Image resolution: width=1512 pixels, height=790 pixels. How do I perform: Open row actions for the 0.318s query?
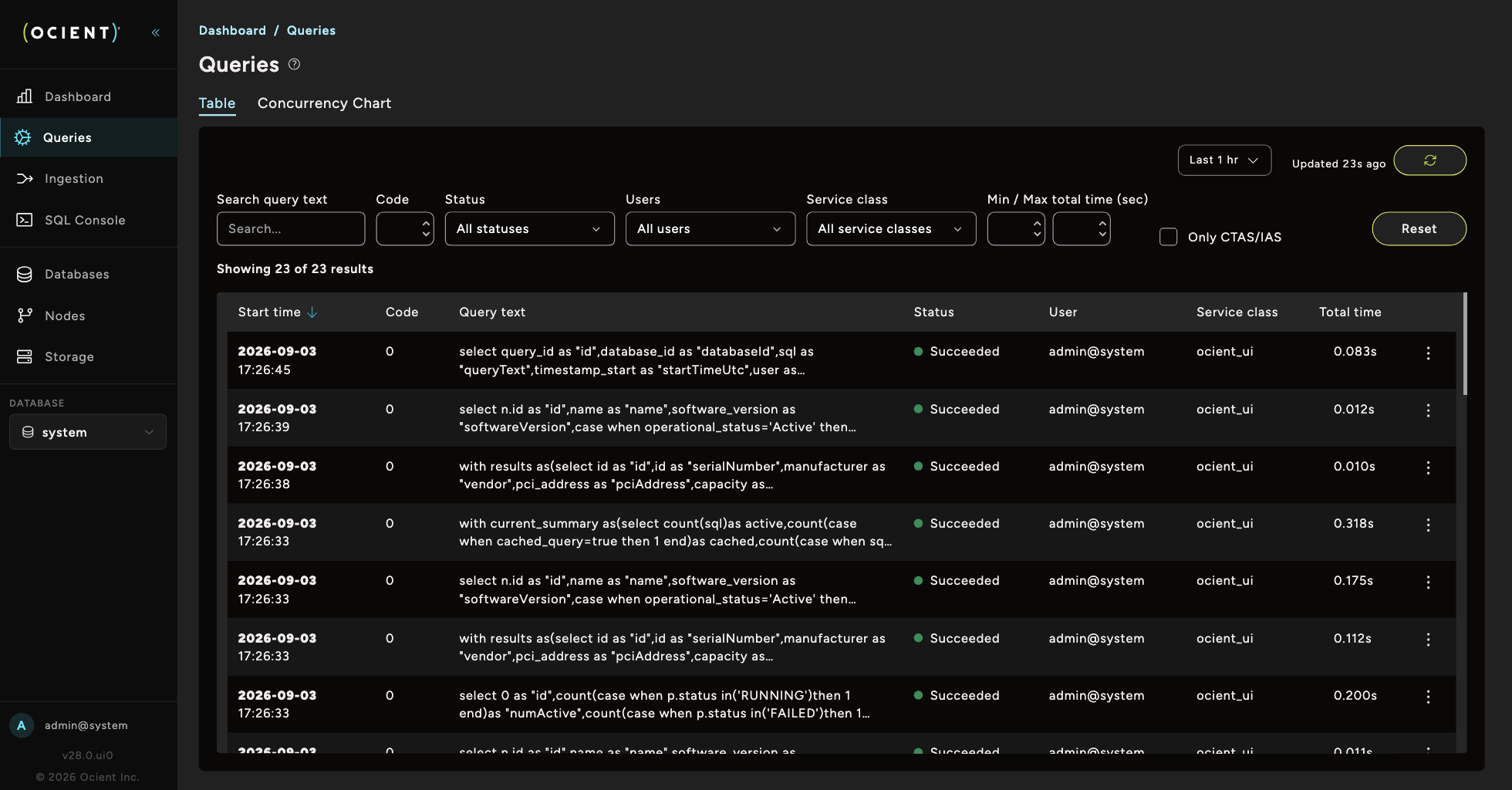(1428, 525)
